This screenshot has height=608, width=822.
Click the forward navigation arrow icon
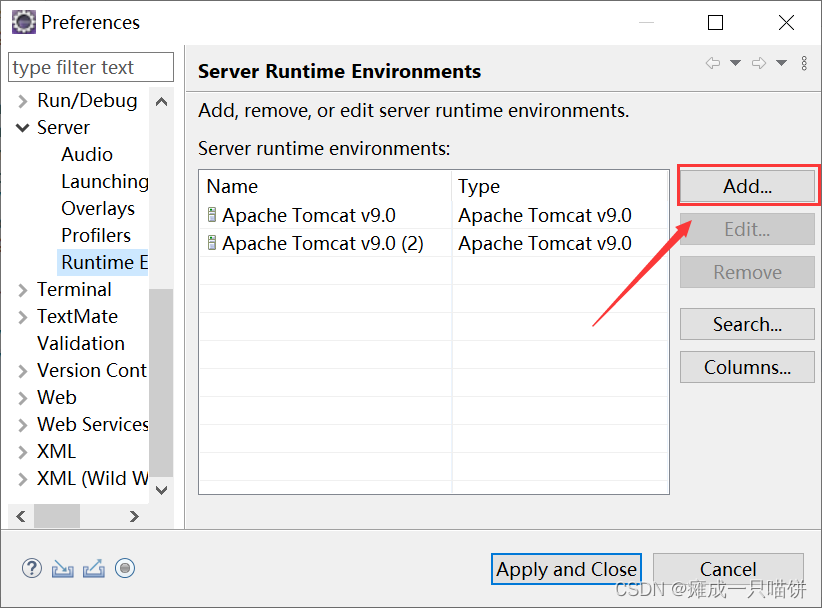click(759, 63)
